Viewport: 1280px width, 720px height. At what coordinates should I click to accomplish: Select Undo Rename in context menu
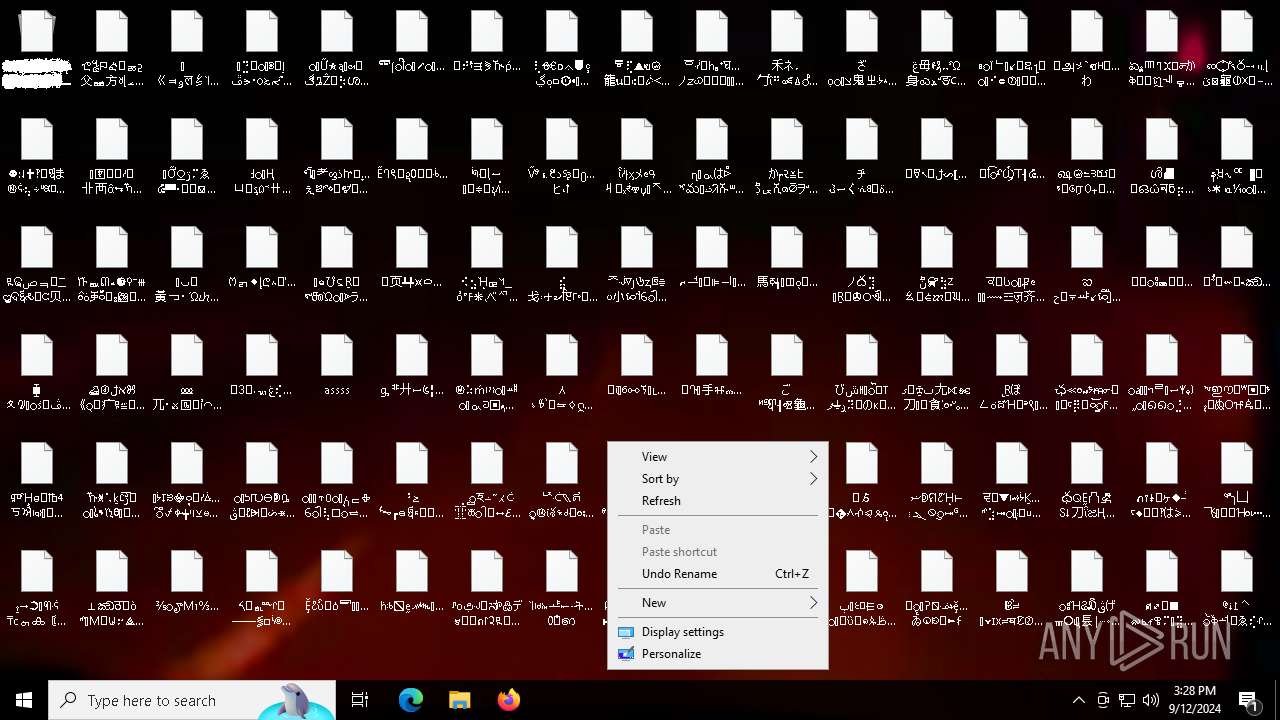pyautogui.click(x=718, y=574)
